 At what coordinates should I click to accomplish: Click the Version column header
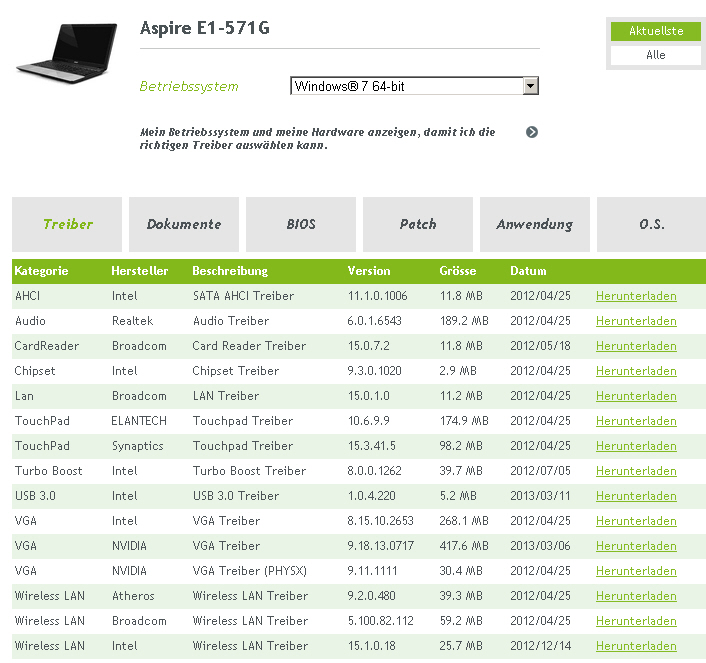pyautogui.click(x=369, y=271)
